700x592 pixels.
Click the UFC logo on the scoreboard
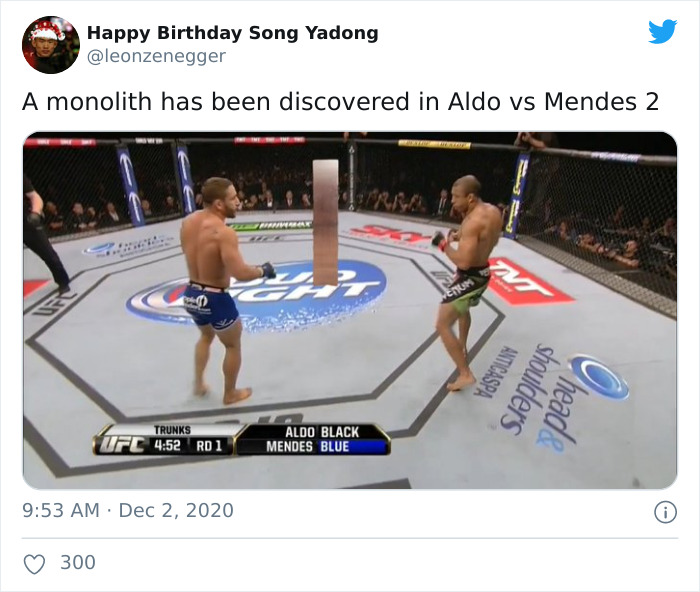click(x=121, y=445)
